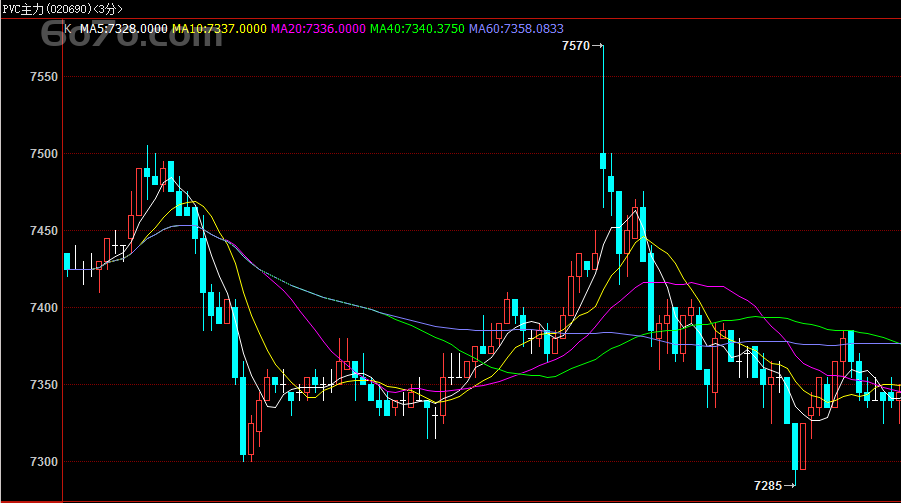This screenshot has height=503, width=901.
Task: Click the 7350 price axis label
Action: [44, 385]
